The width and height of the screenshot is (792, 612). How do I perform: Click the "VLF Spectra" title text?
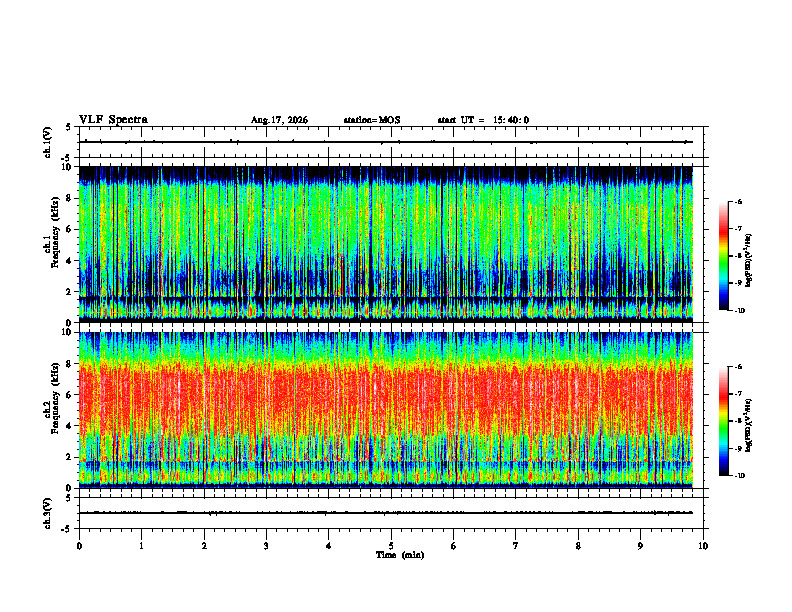tap(113, 120)
